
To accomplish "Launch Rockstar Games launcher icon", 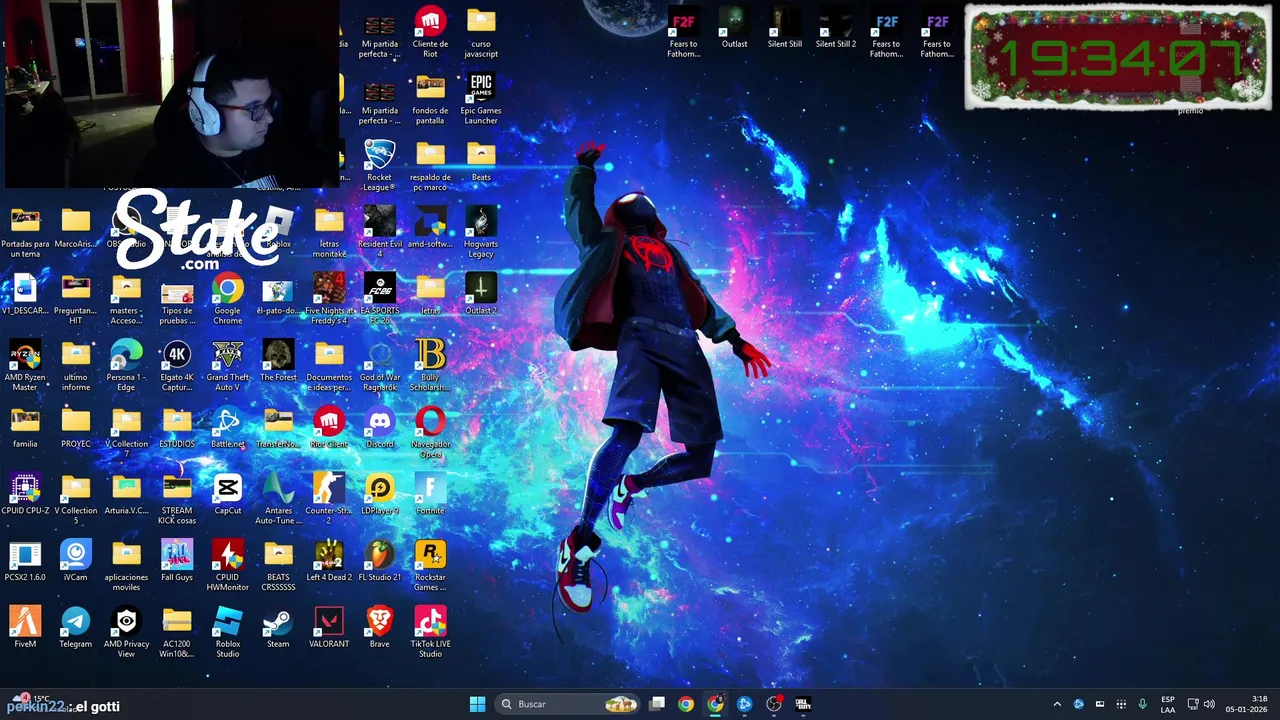I will (430, 555).
